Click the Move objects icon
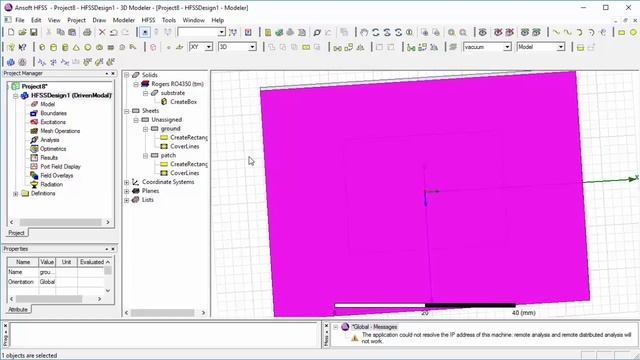 pos(337,47)
